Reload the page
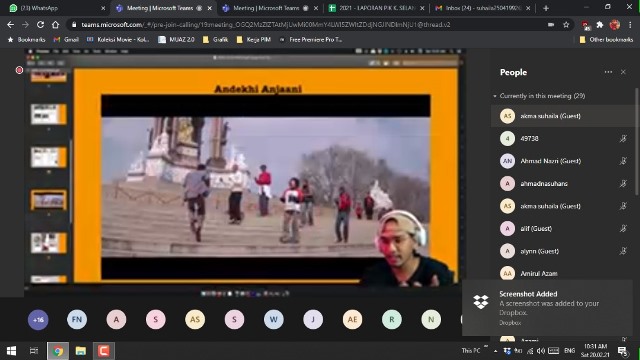This screenshot has height=360, width=640. point(40,25)
